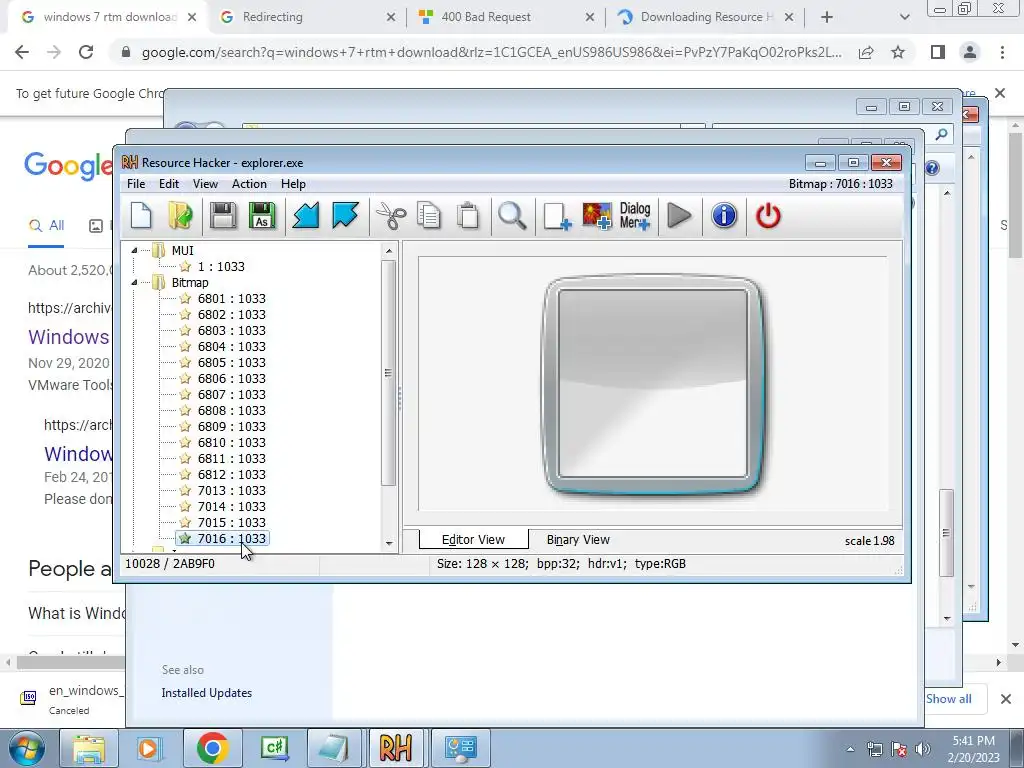Open the Action menu
The image size is (1024, 768).
(249, 184)
